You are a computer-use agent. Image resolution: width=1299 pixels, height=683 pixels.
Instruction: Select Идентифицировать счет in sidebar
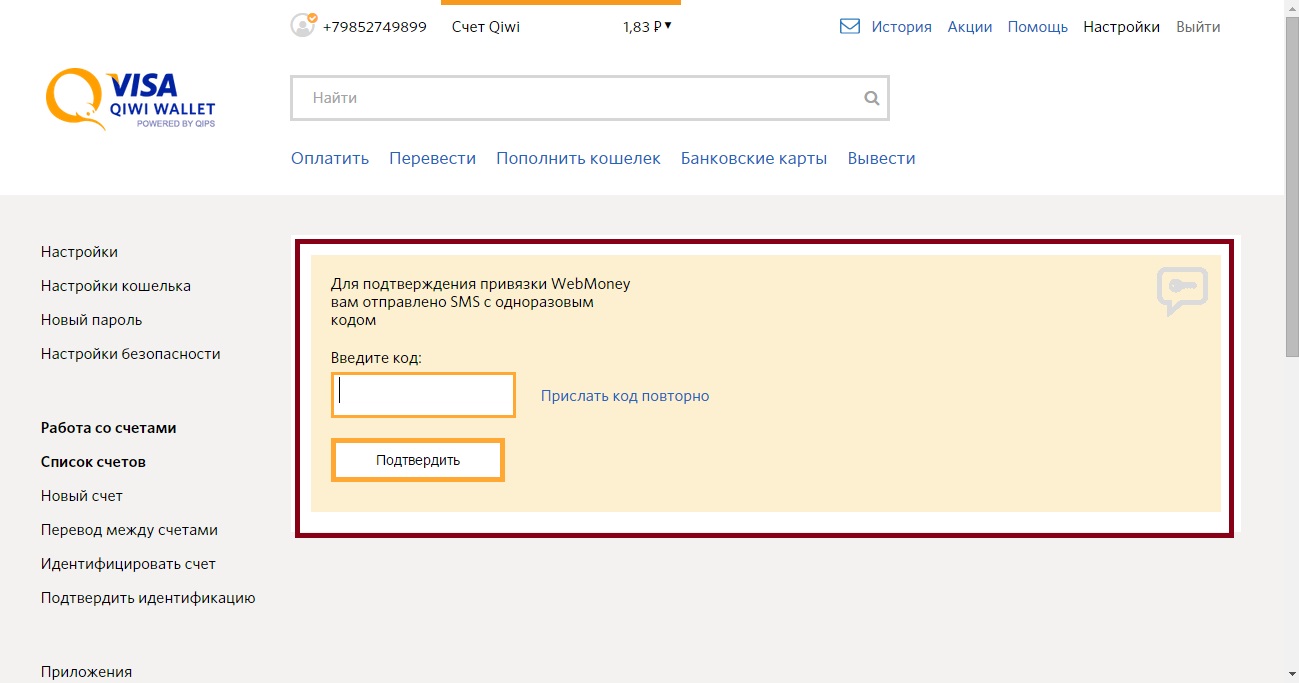[129, 564]
